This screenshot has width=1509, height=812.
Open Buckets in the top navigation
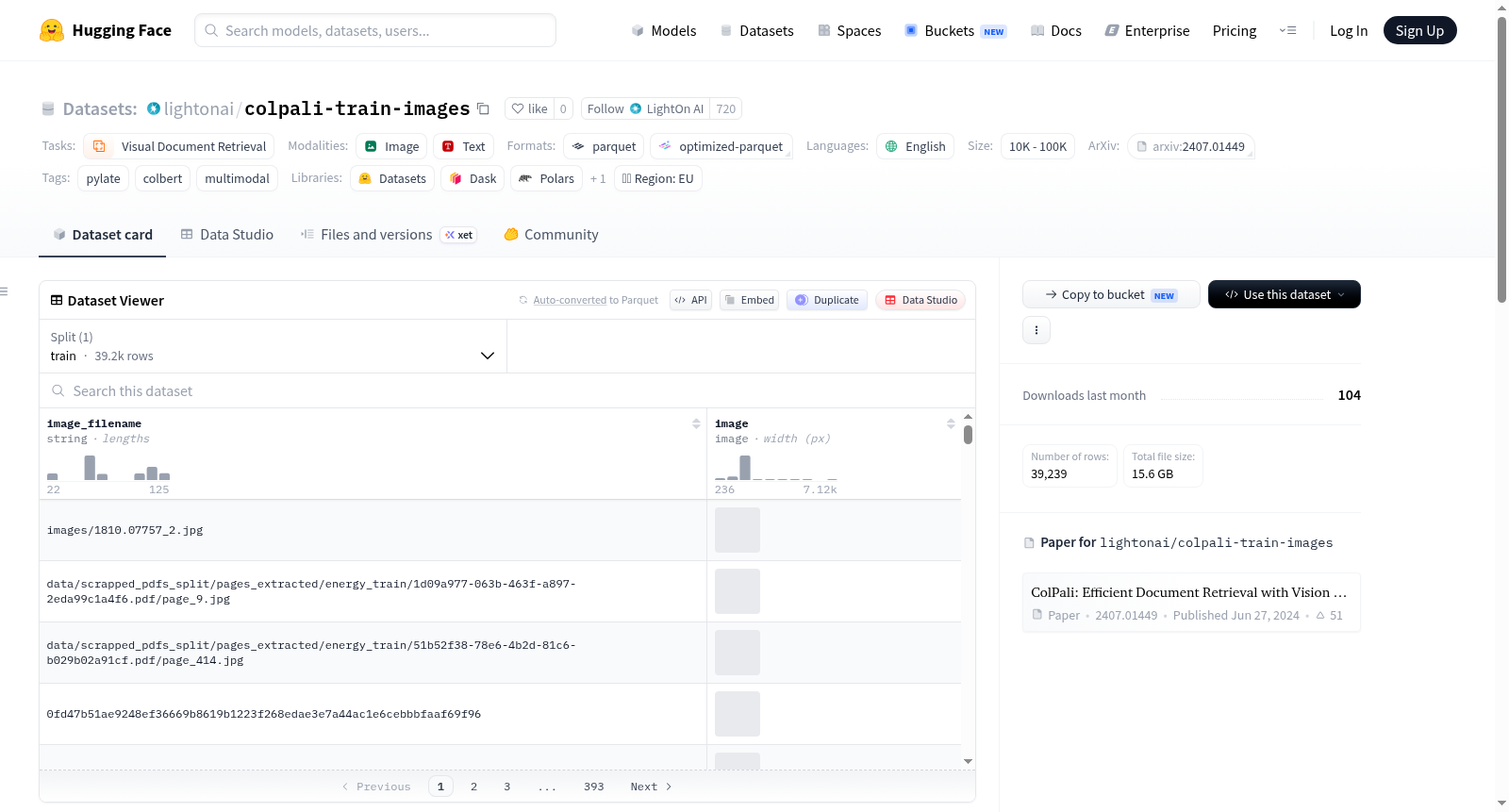click(955, 30)
